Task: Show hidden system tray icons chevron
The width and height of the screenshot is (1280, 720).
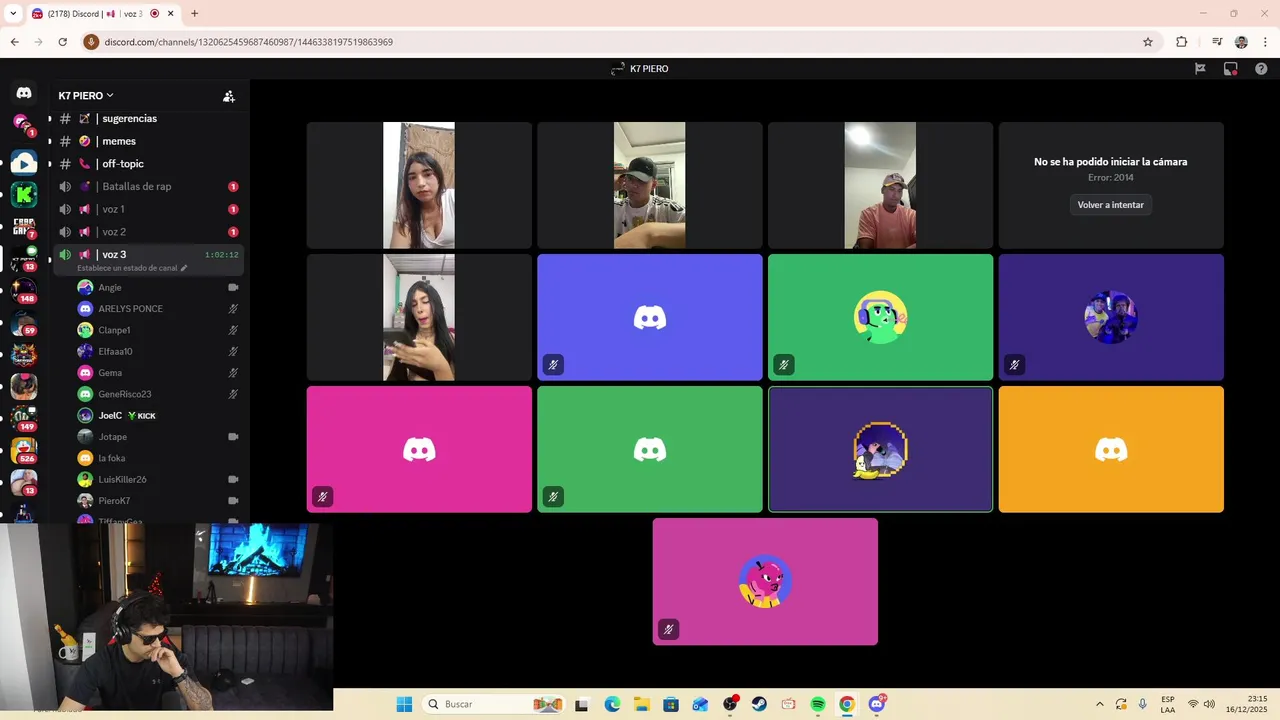Action: (1100, 704)
